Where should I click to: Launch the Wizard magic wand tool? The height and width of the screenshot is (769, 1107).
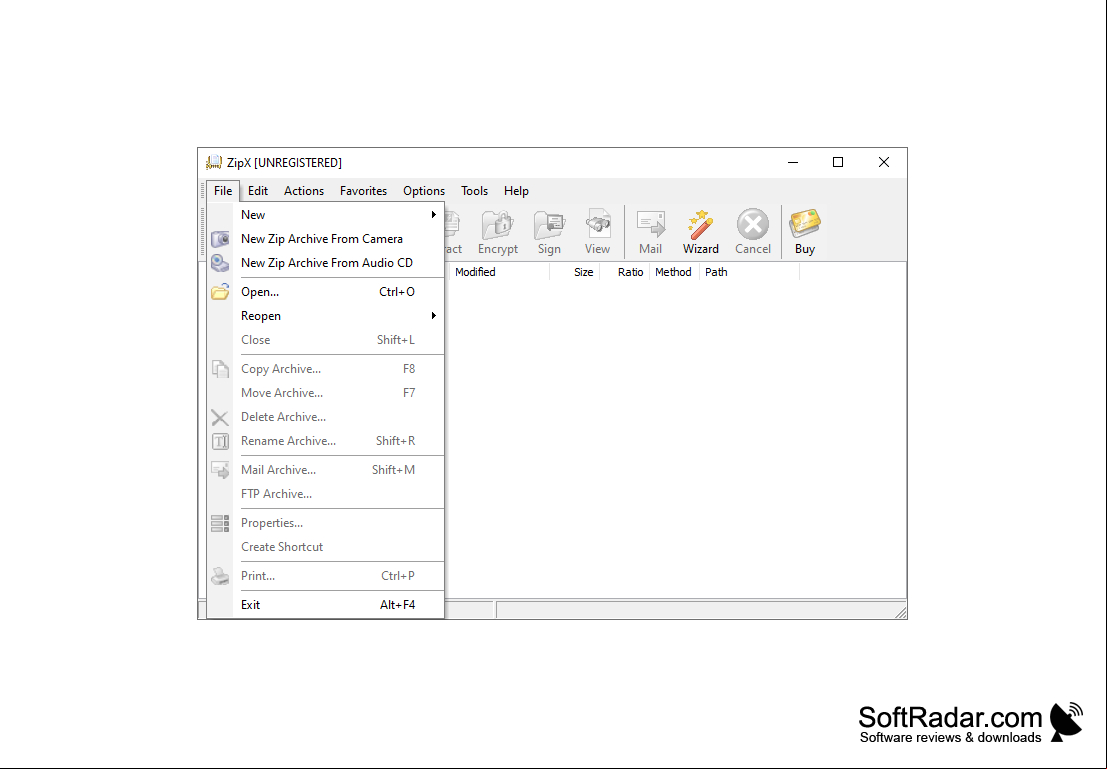[x=700, y=232]
